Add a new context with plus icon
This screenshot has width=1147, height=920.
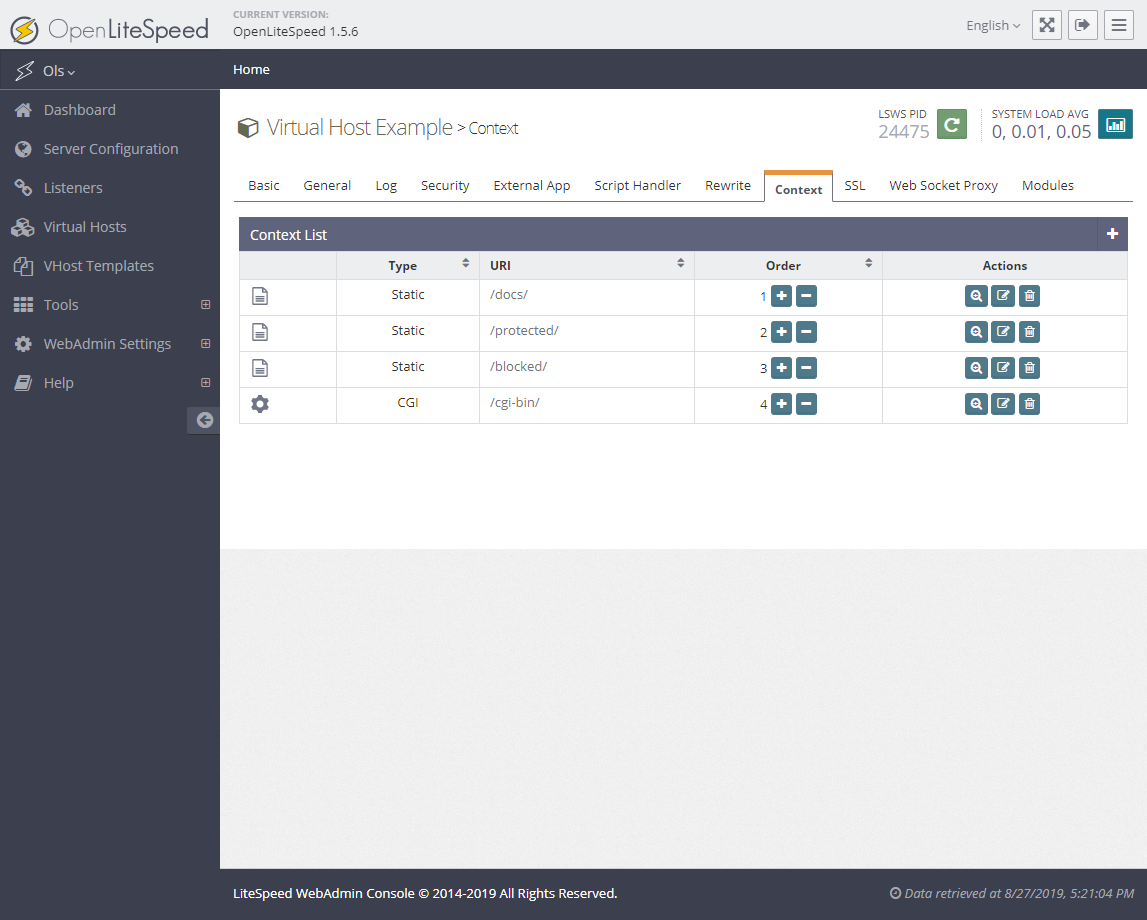click(1113, 234)
